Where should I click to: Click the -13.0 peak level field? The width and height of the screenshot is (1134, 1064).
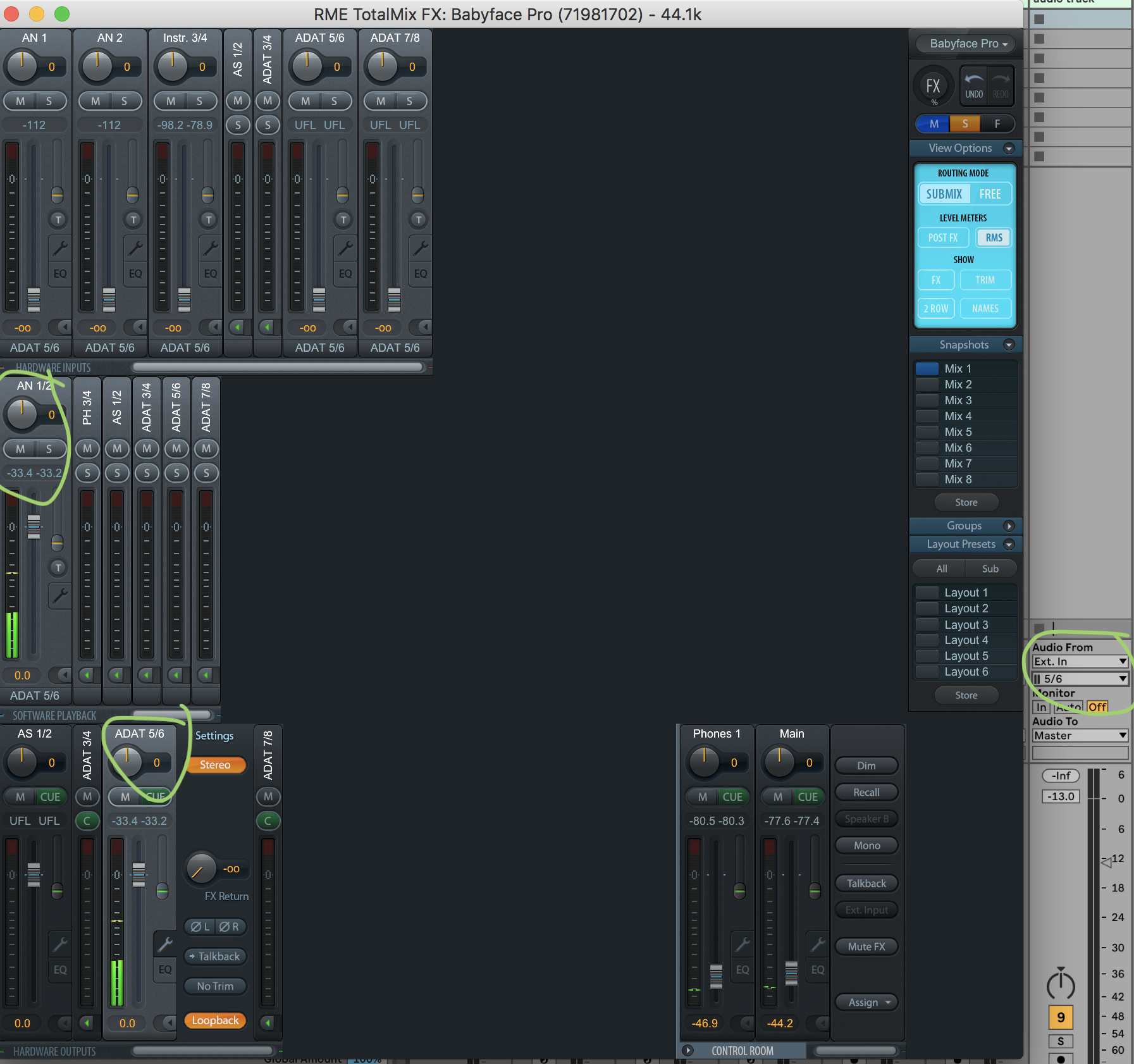(x=1061, y=796)
